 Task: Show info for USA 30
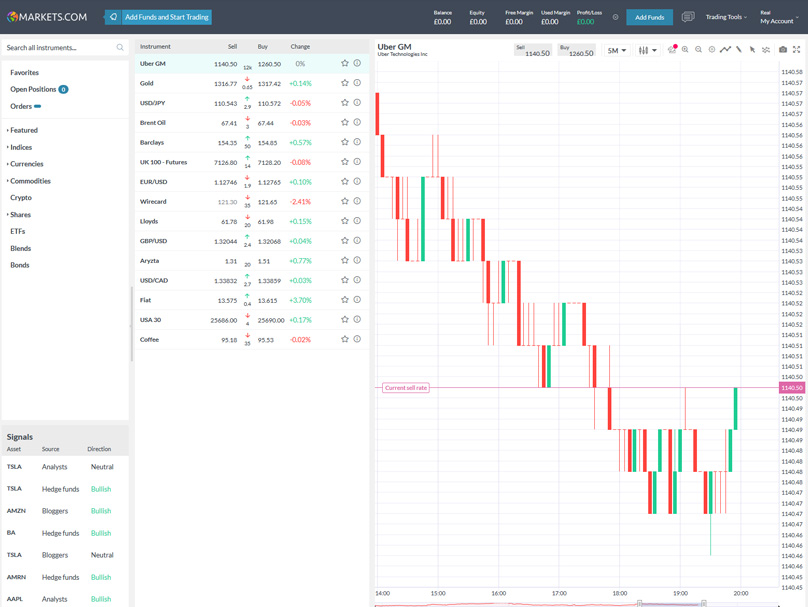click(x=357, y=319)
